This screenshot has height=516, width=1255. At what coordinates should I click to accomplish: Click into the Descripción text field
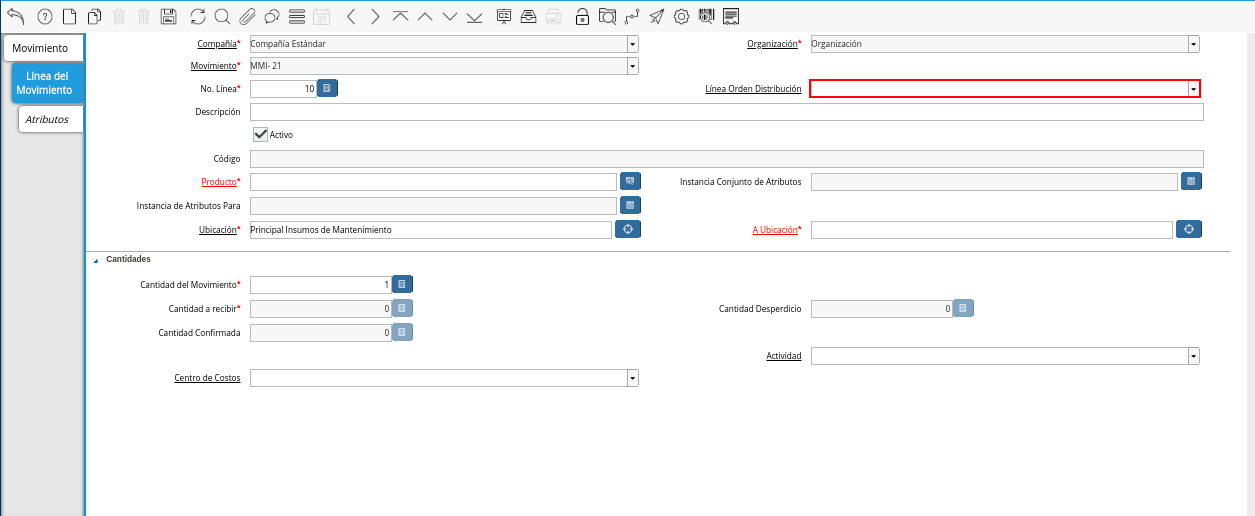tap(726, 112)
